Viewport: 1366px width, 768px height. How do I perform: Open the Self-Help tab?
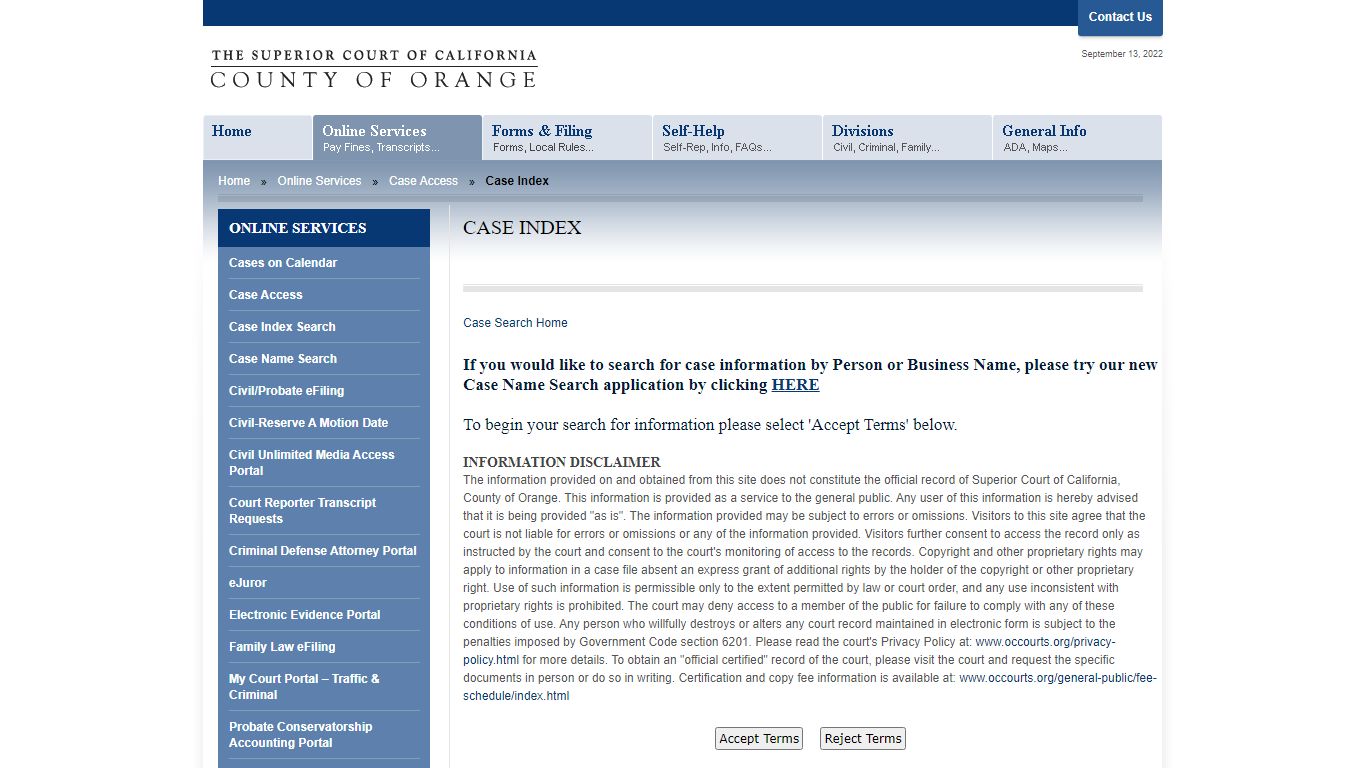coord(737,138)
